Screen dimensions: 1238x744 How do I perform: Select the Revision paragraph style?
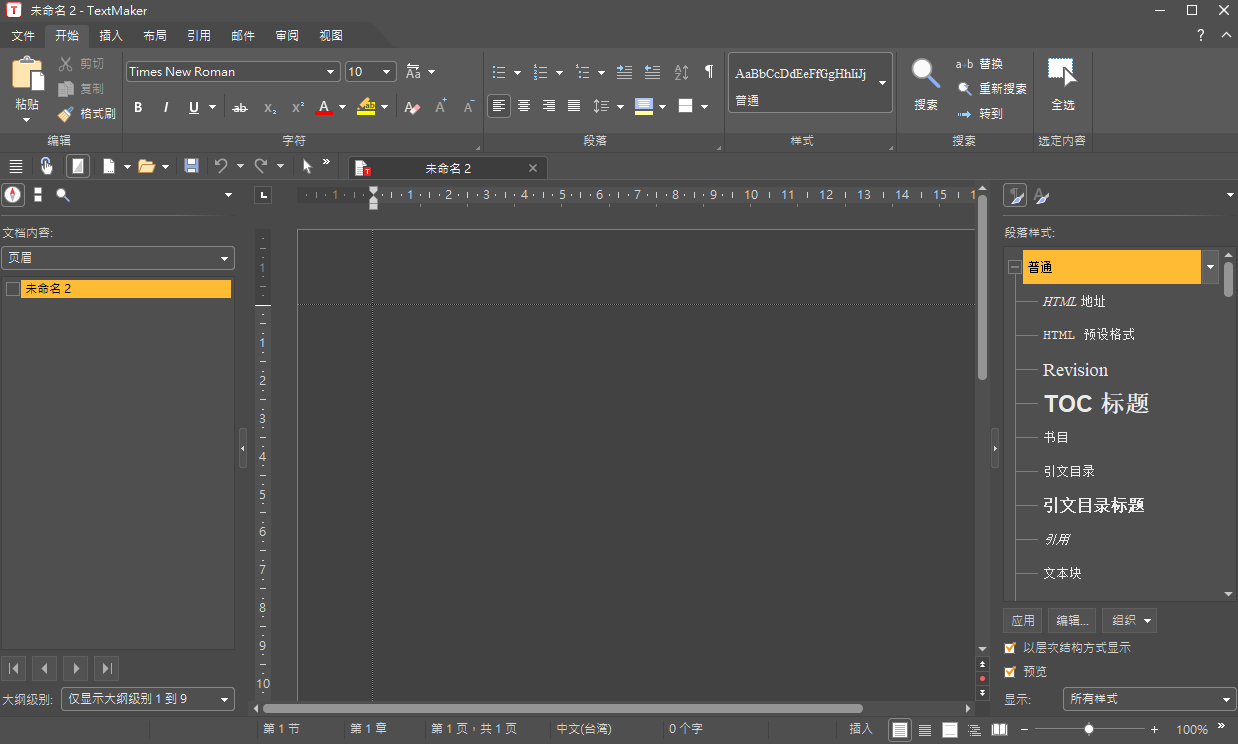click(1075, 369)
